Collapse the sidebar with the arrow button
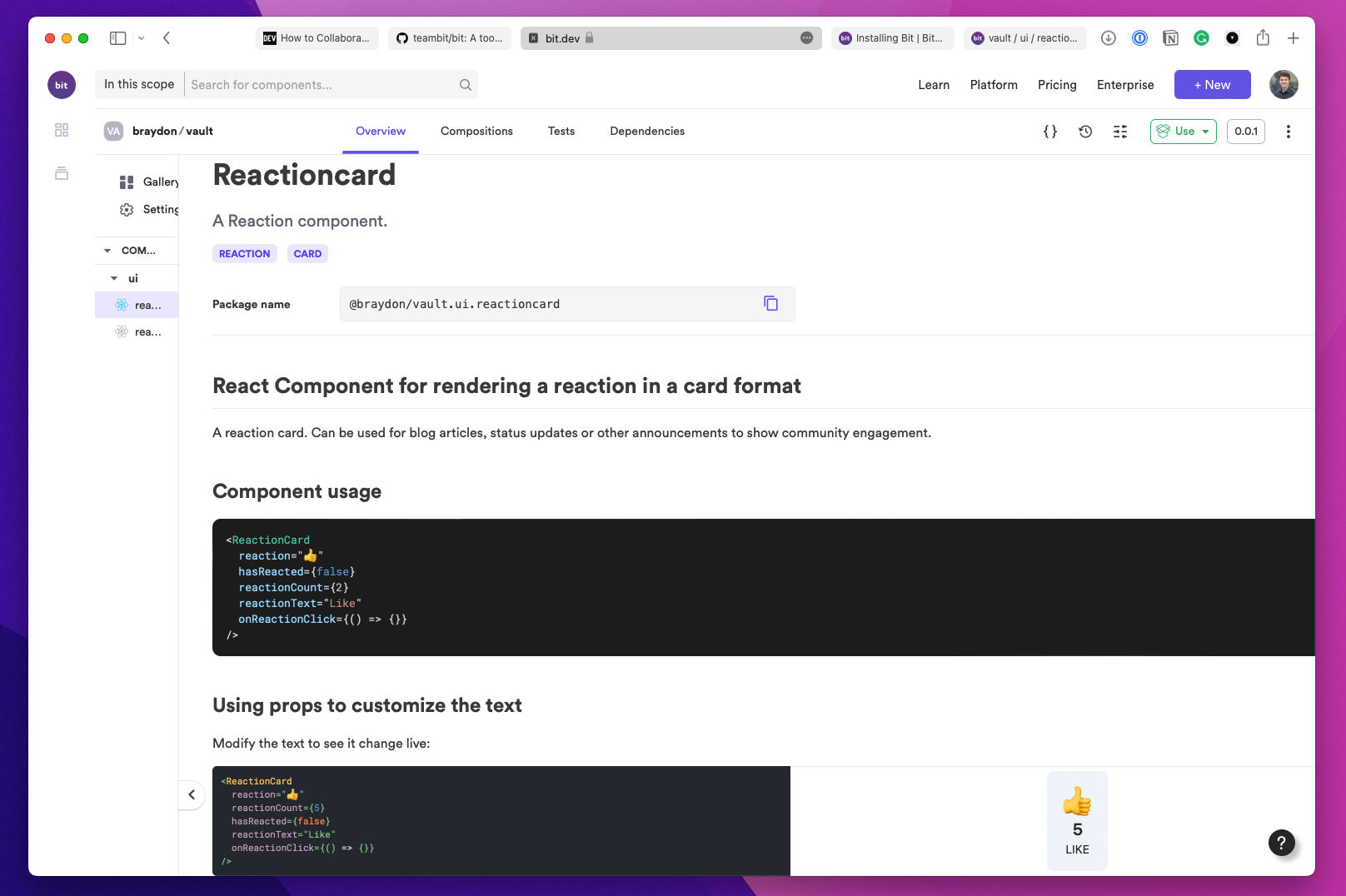Screen dimensions: 1346x896 [192, 794]
